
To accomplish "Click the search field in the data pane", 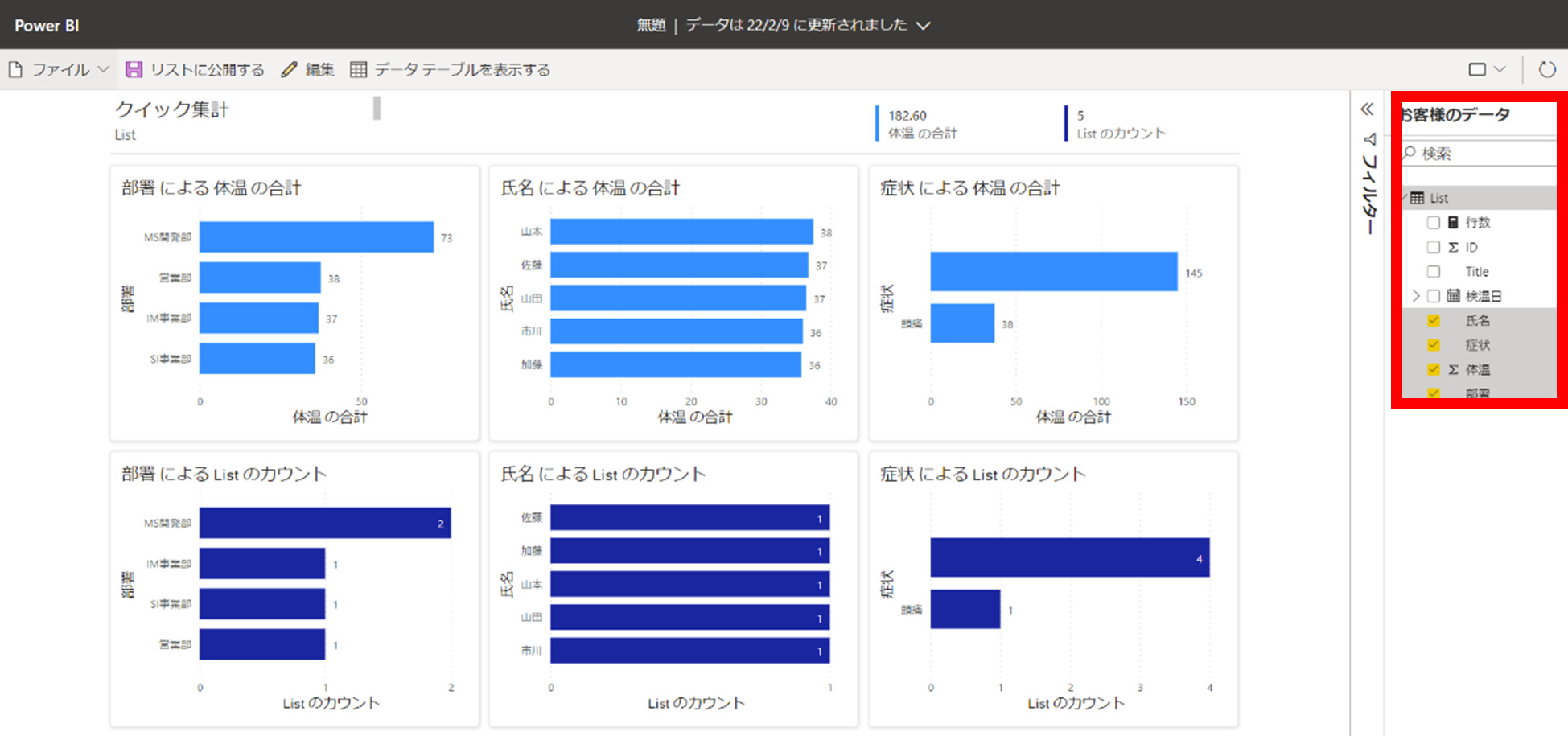I will (1479, 152).
